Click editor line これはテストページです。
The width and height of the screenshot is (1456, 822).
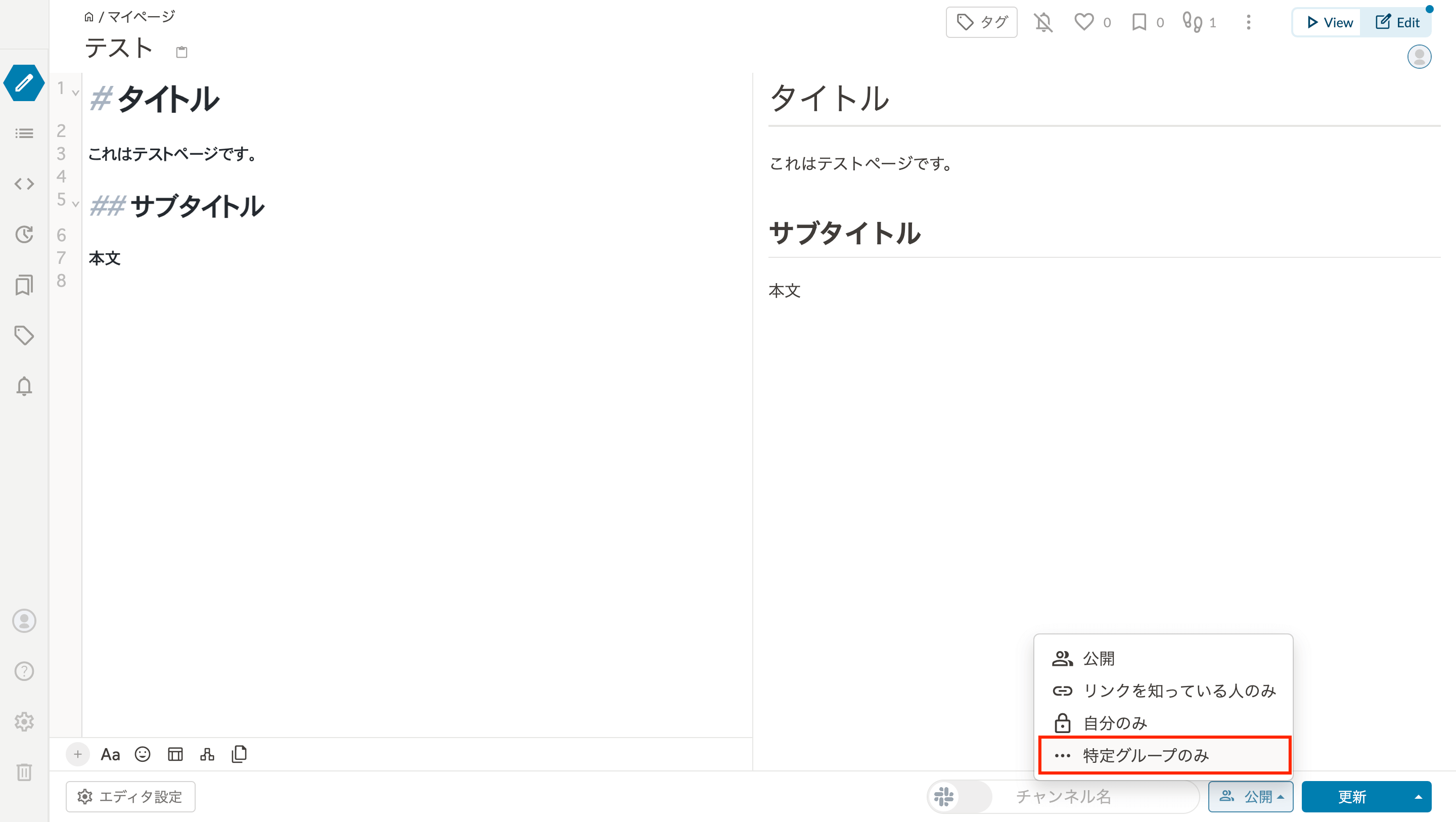173,154
